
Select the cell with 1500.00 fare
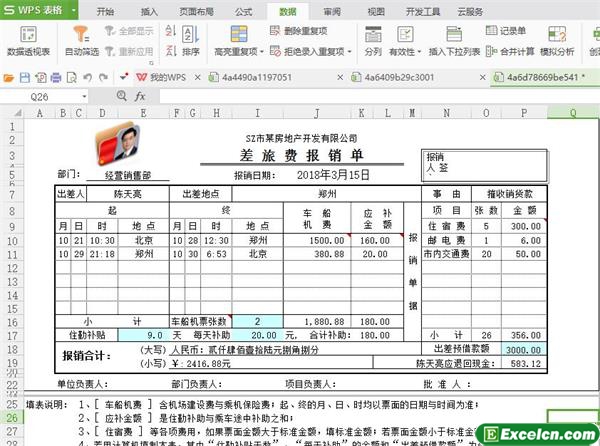[317, 241]
